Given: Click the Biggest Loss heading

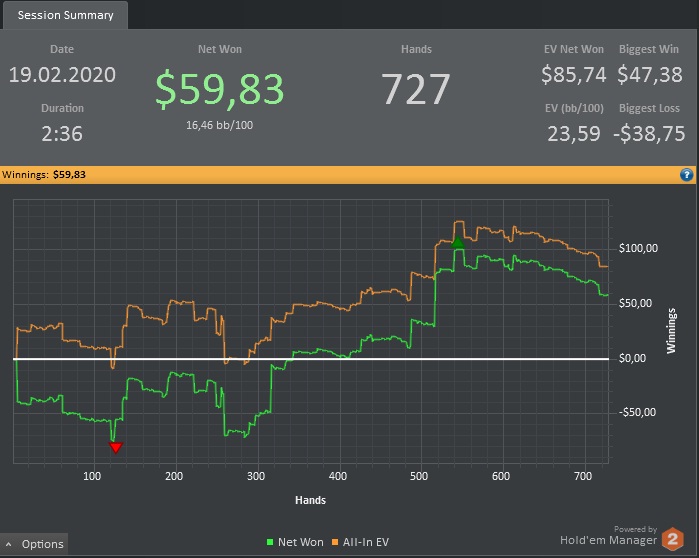Looking at the screenshot, I should pyautogui.click(x=649, y=108).
